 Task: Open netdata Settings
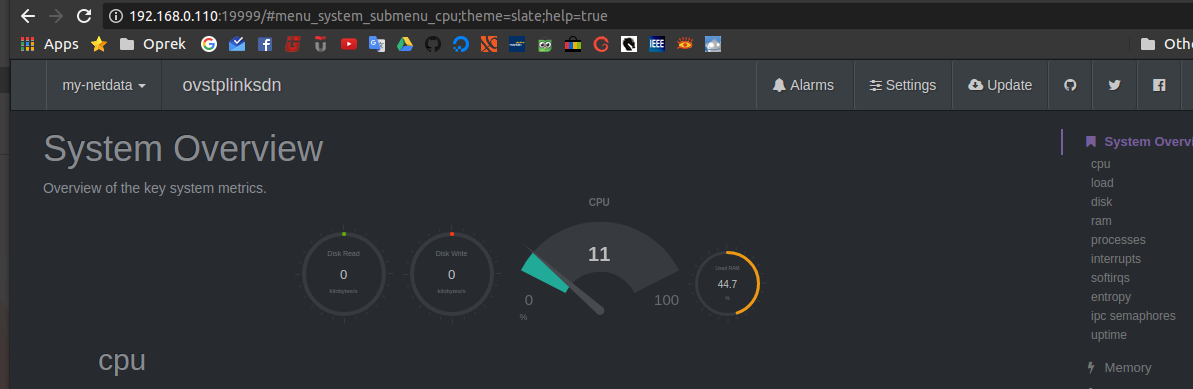click(x=903, y=85)
